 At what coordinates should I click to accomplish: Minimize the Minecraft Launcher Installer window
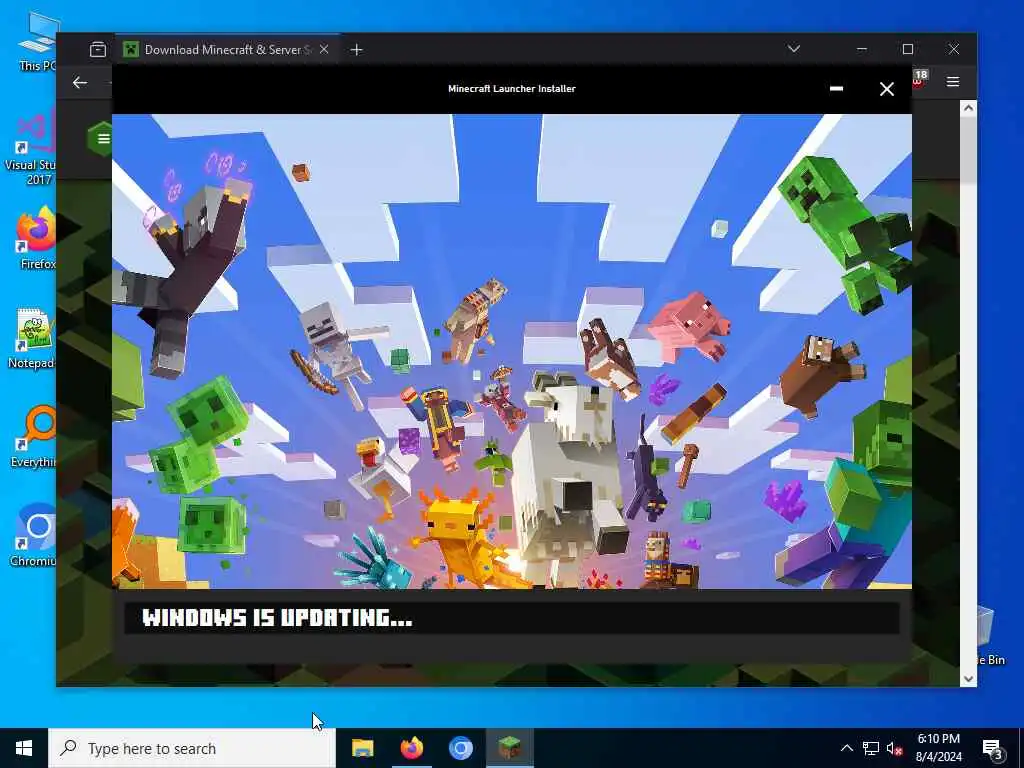tap(836, 89)
